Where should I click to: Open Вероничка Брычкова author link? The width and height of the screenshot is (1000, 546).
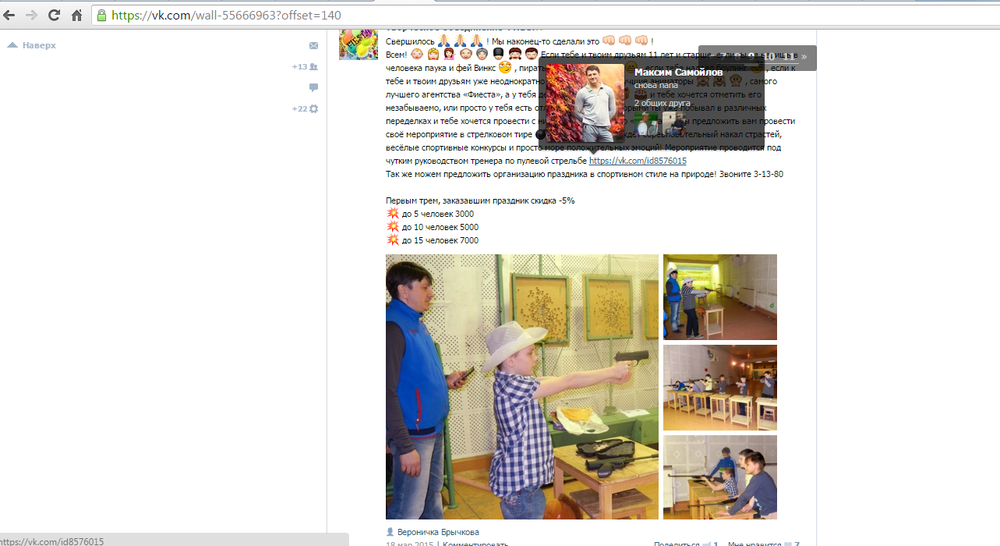point(439,531)
